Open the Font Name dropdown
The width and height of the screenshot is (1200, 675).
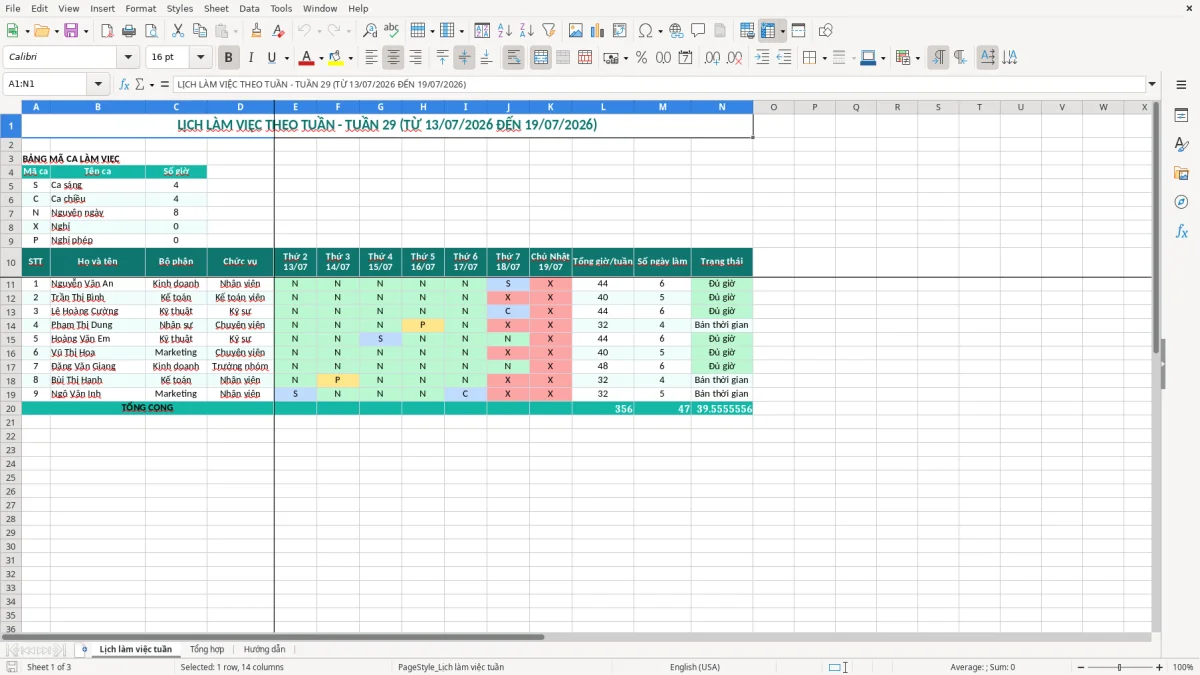tap(128, 58)
